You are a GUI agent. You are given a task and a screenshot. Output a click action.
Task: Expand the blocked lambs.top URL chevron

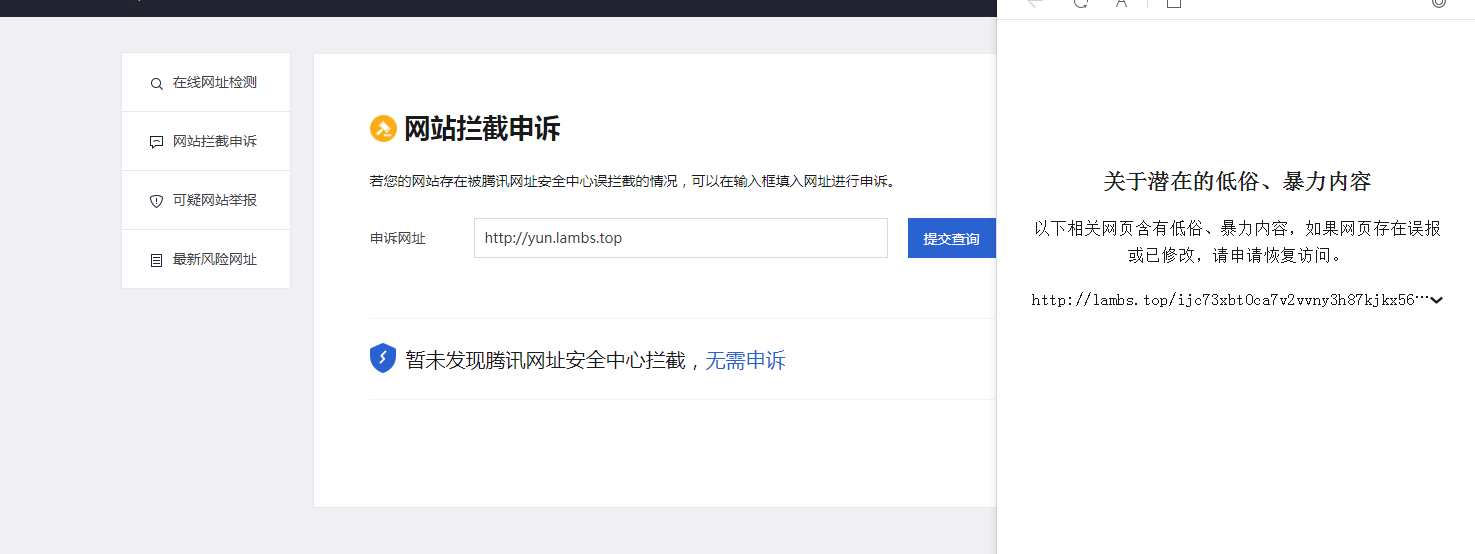click(1437, 300)
